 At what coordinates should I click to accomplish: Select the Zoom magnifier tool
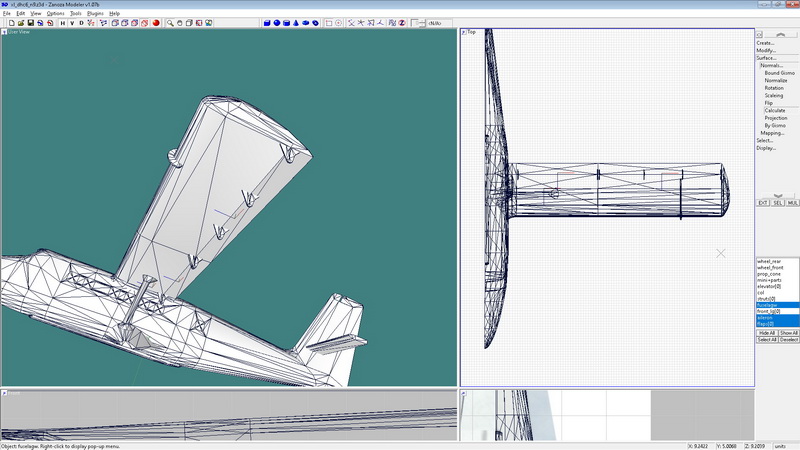pos(171,22)
